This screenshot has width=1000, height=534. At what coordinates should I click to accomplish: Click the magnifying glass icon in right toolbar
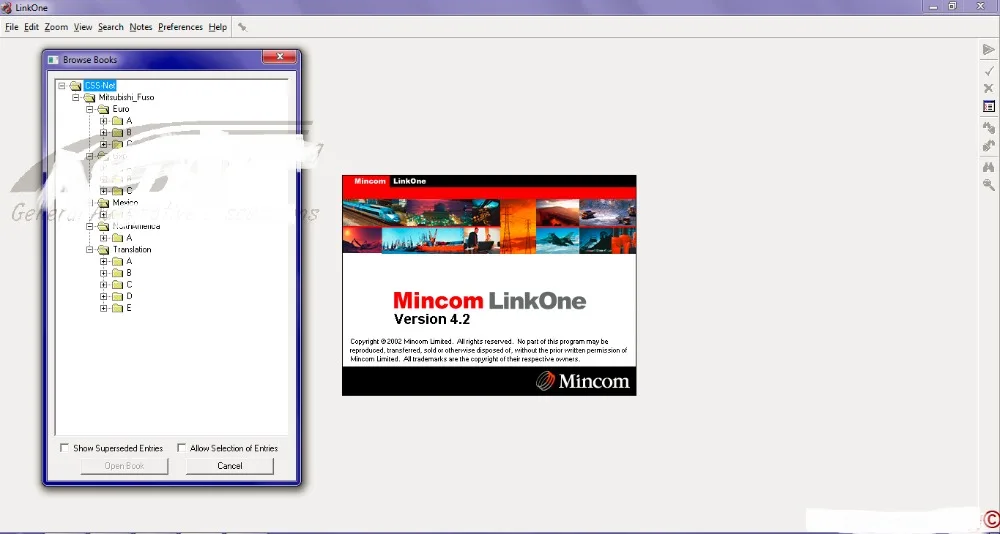click(989, 185)
